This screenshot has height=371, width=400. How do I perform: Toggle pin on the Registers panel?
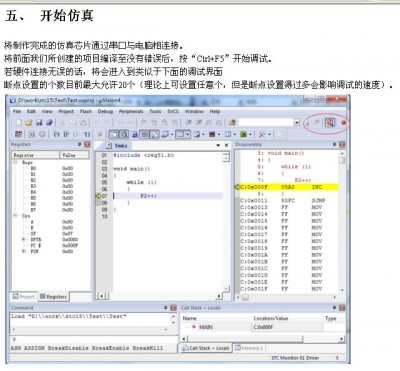(80, 144)
